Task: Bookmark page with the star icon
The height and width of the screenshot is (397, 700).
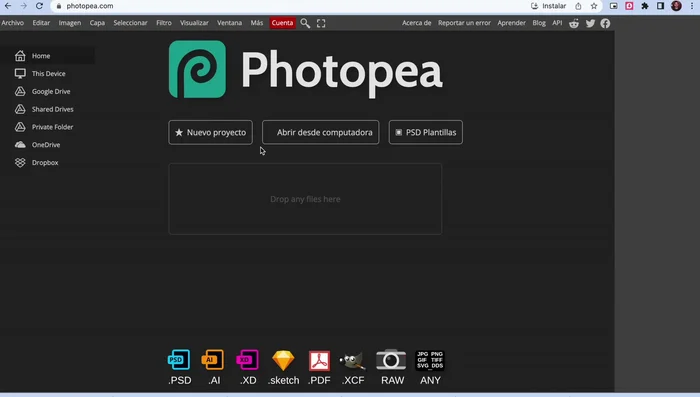Action: click(x=594, y=6)
